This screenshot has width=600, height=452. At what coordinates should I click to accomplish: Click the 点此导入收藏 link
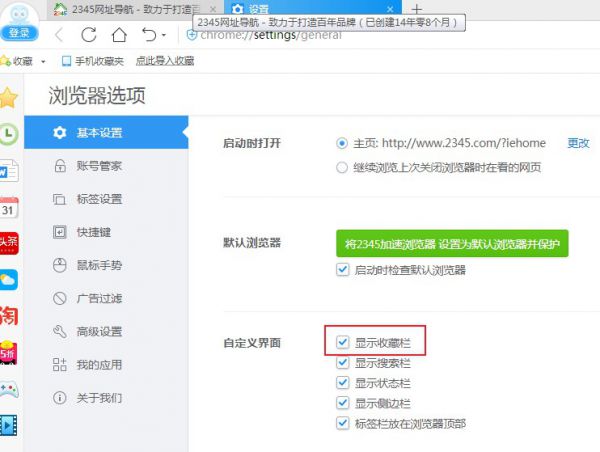tap(165, 61)
